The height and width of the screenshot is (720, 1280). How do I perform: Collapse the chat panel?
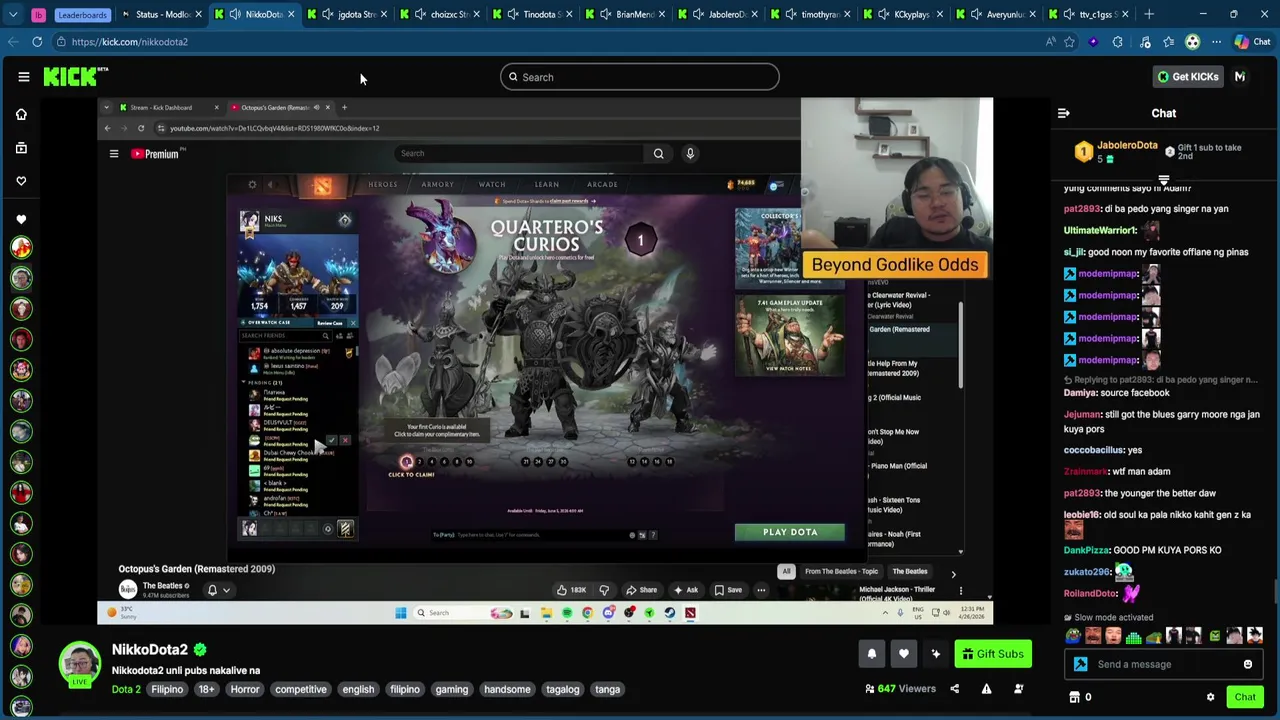pos(1063,113)
